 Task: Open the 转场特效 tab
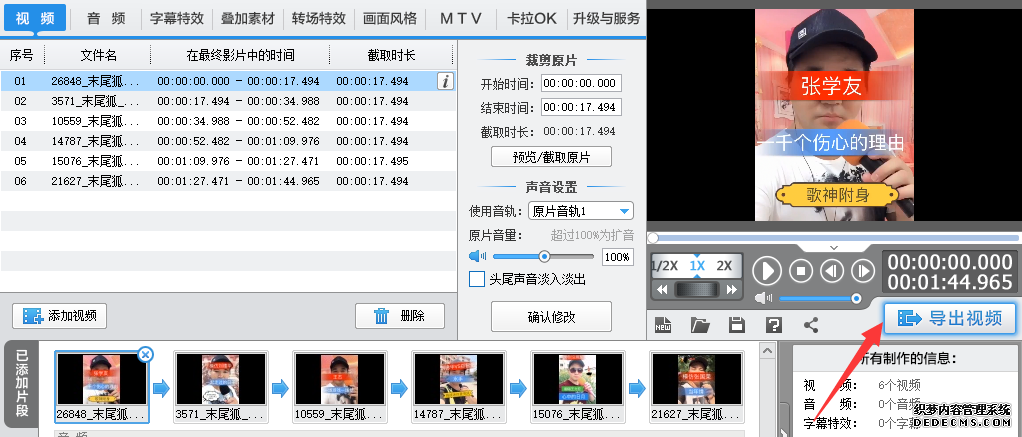click(319, 18)
